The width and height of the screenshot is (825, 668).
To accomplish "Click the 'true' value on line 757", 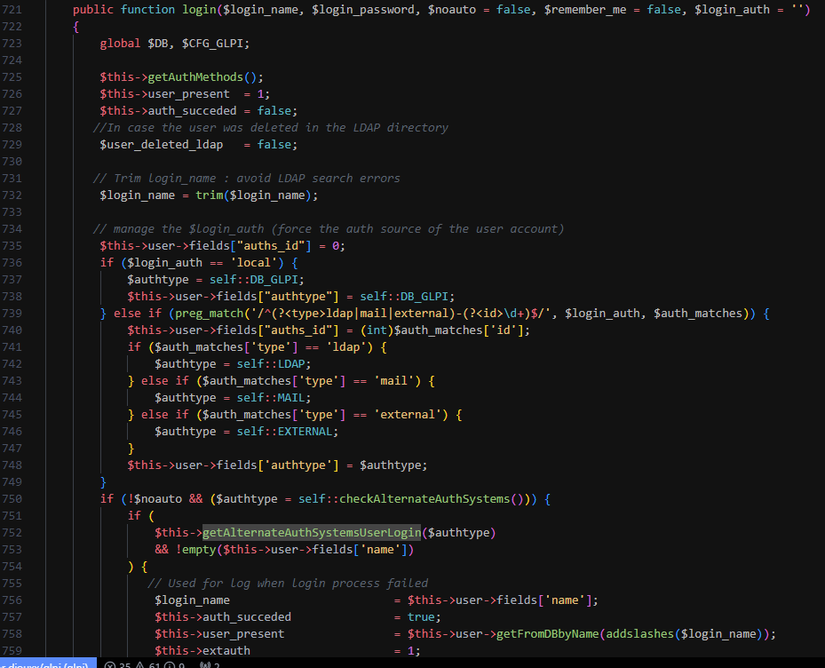I will (x=421, y=617).
